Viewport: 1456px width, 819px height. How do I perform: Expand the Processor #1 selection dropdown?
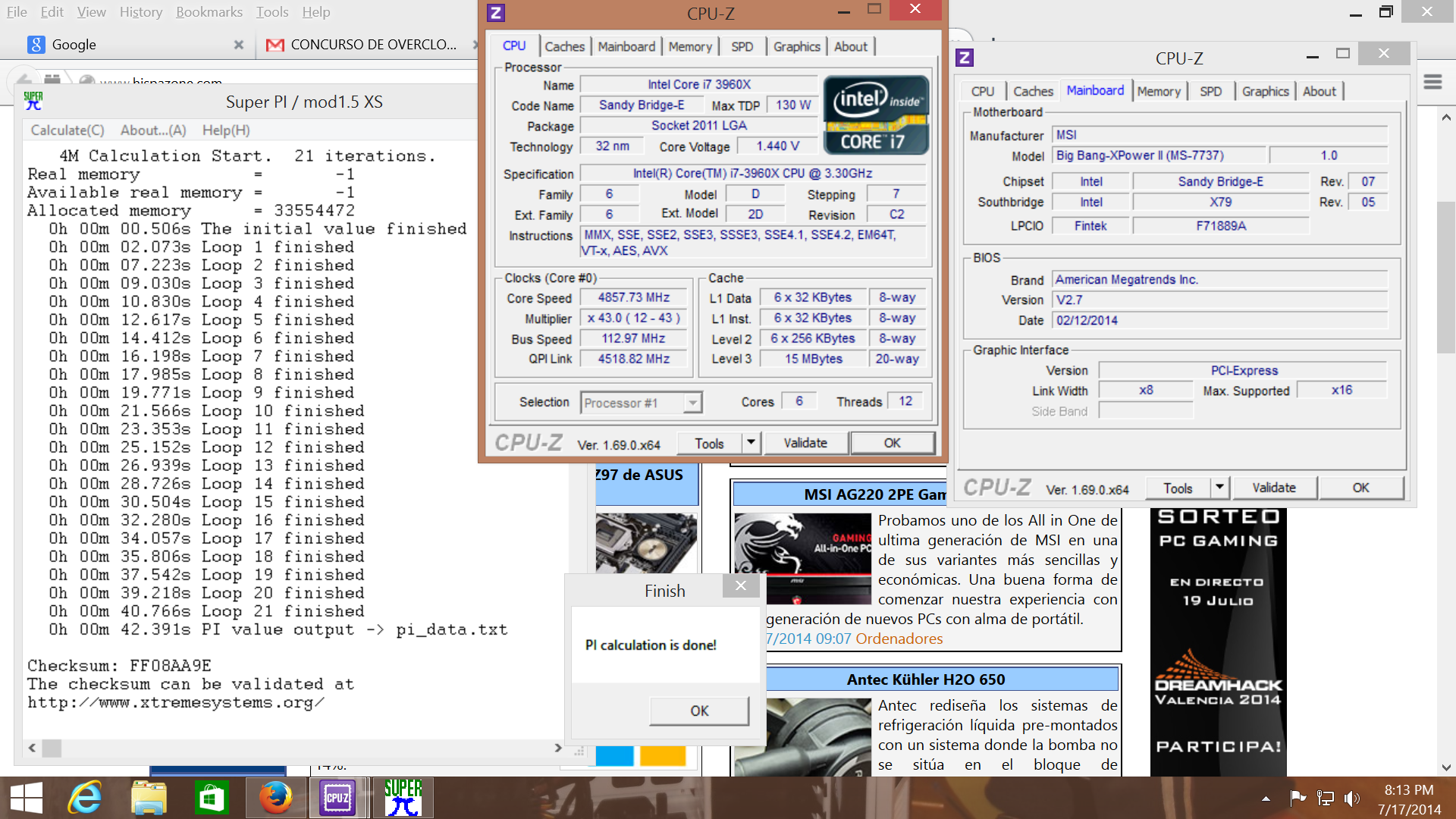coord(692,403)
